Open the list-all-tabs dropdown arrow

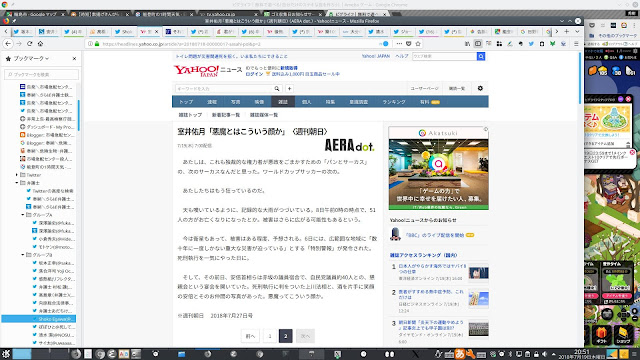[x=577, y=31]
